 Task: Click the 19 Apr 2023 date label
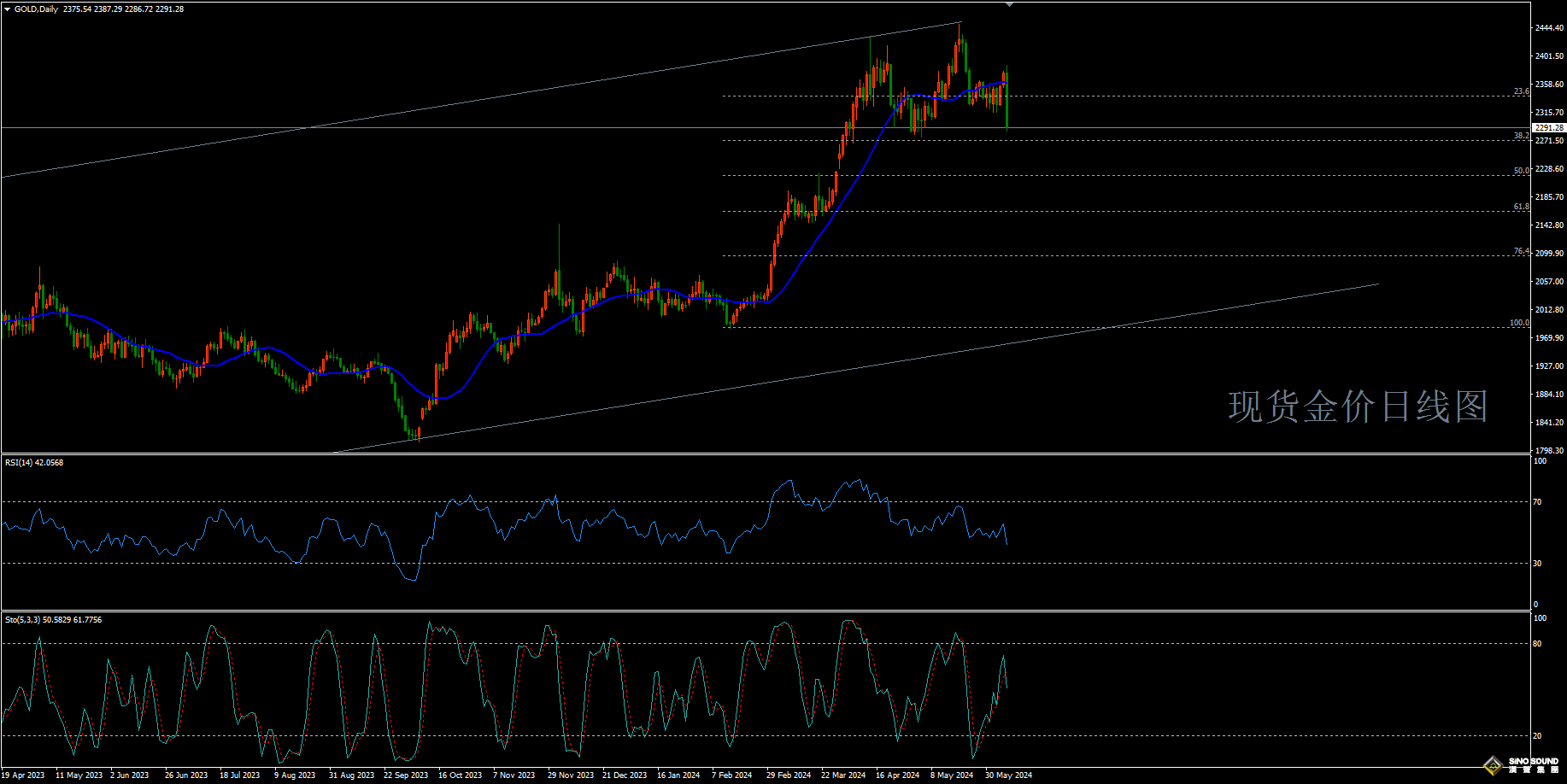click(x=23, y=775)
